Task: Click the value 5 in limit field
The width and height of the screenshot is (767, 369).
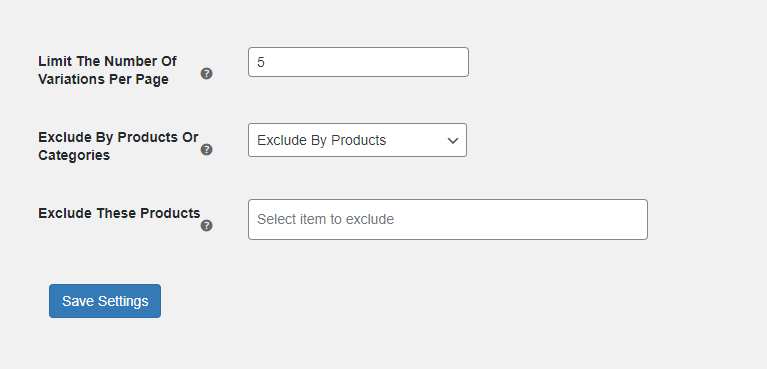Action: pos(261,63)
